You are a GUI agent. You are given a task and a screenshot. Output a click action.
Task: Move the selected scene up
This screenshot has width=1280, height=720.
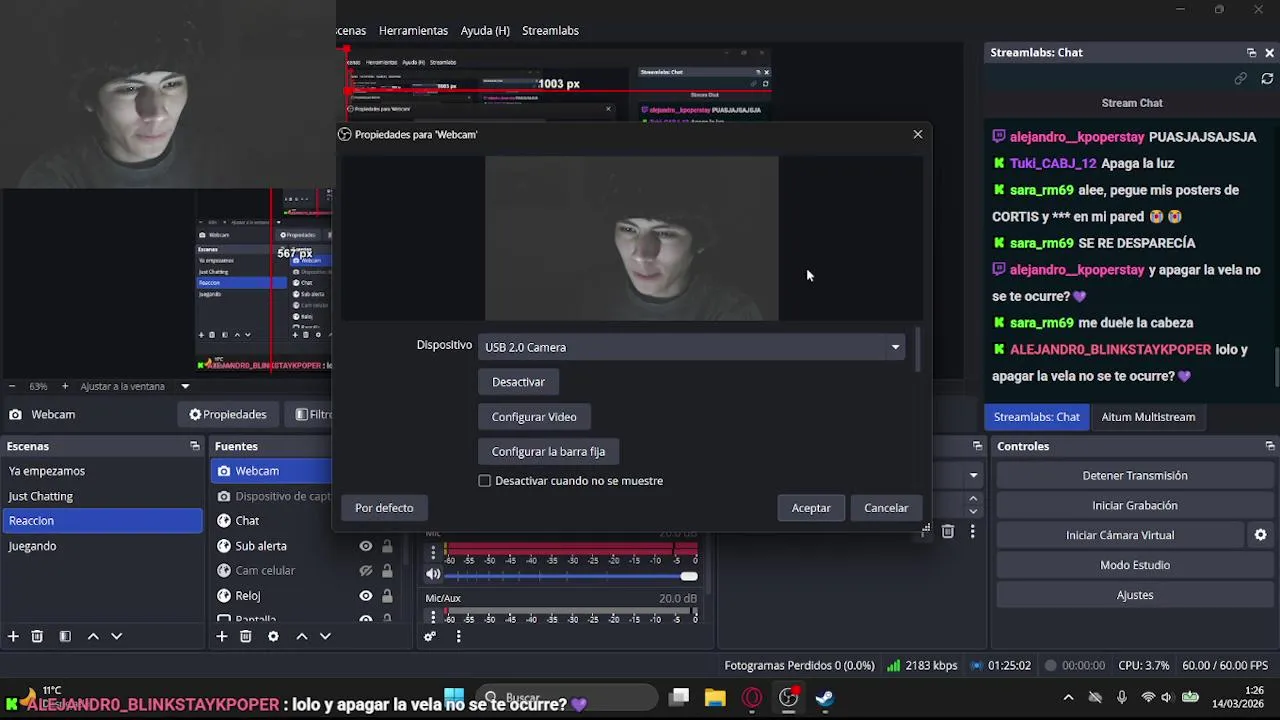click(93, 636)
